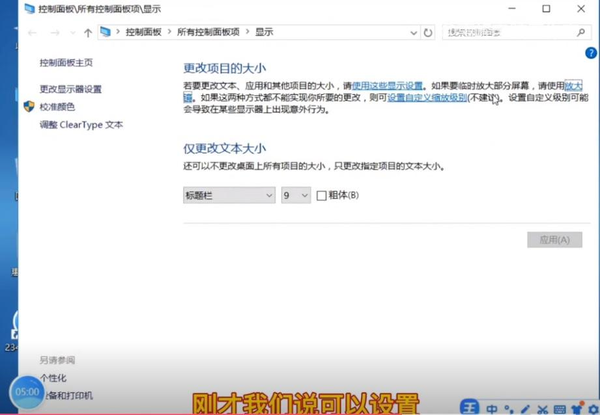Open 校准颜色 link
Viewport: 600px width, 415px height.
(x=57, y=107)
